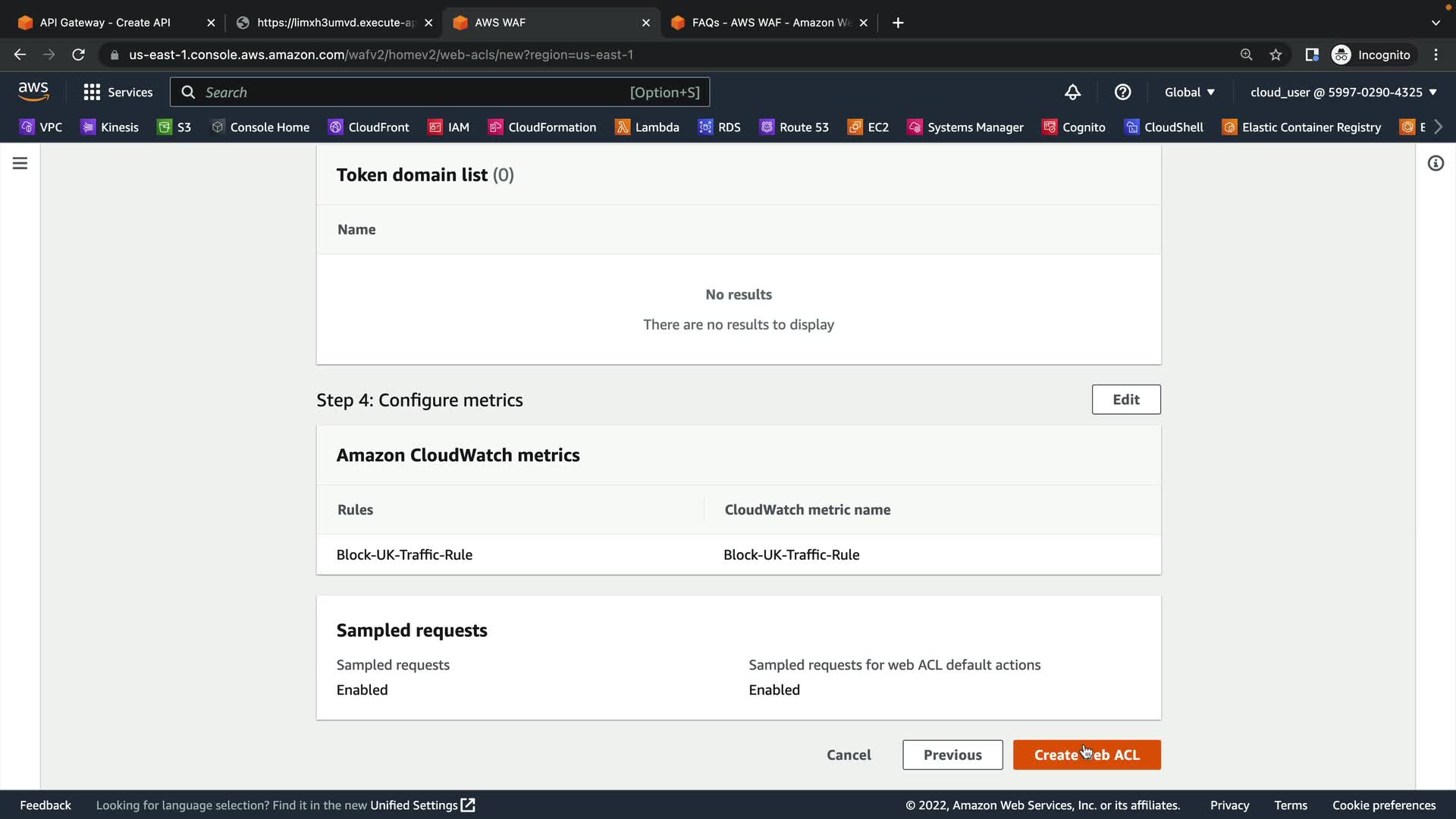Click Create web ACL button
The height and width of the screenshot is (819, 1456).
point(1086,755)
